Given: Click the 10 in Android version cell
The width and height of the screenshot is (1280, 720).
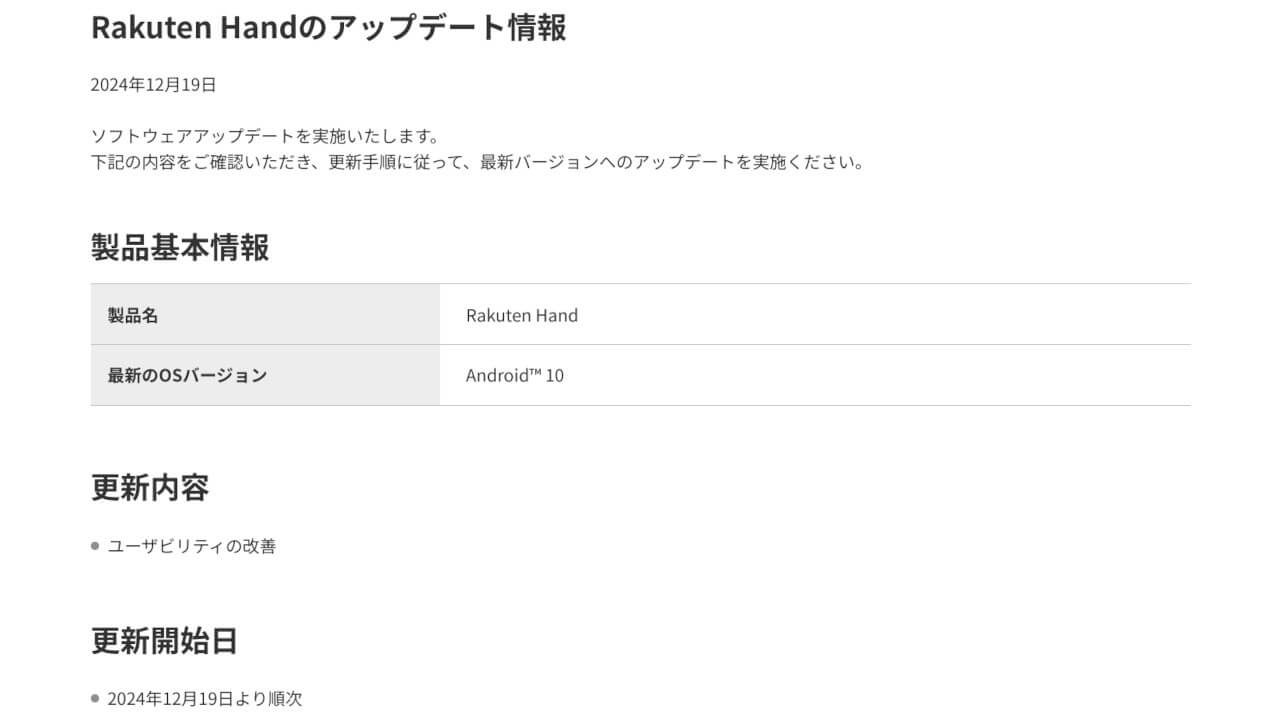Looking at the screenshot, I should 555,376.
